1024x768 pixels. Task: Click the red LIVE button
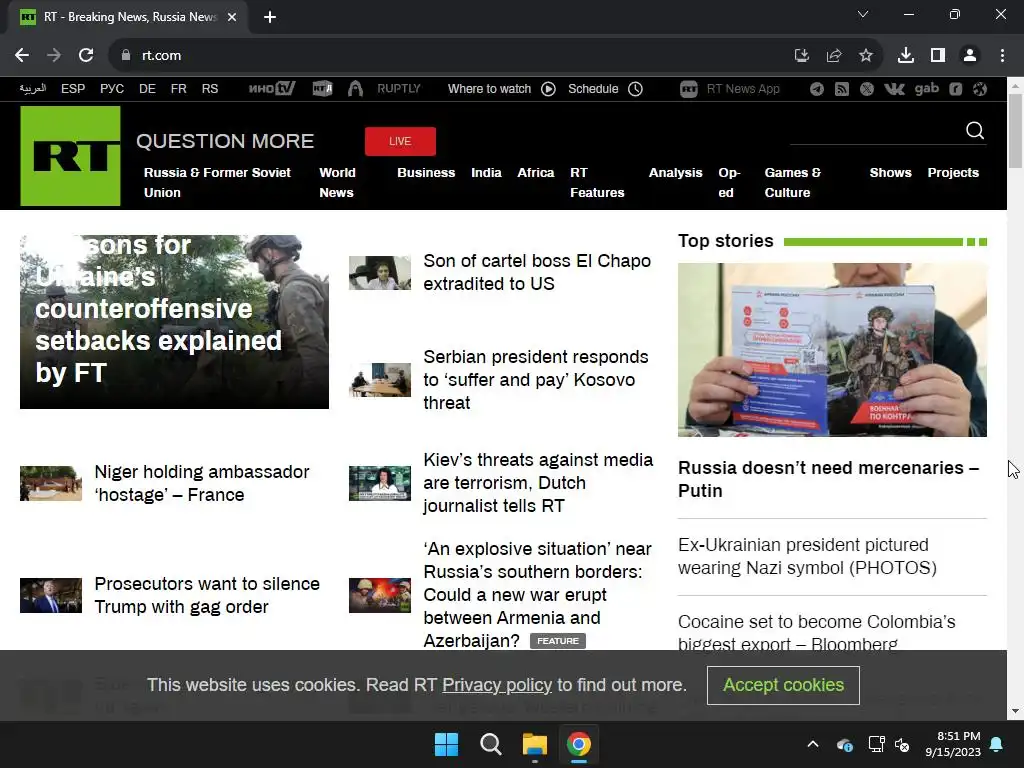[x=400, y=141]
